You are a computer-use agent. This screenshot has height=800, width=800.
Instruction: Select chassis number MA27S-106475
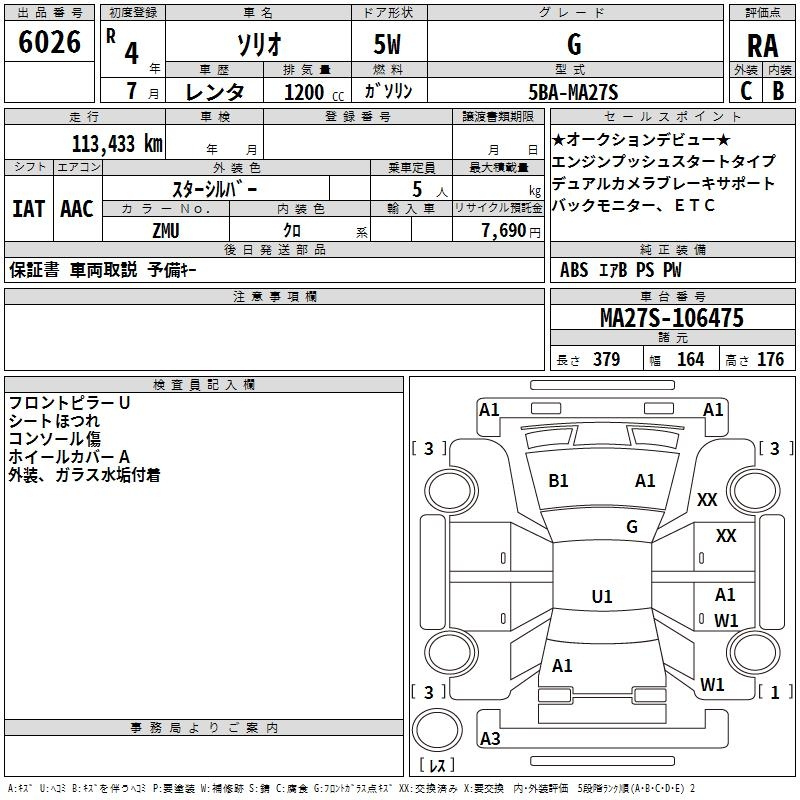tap(672, 318)
